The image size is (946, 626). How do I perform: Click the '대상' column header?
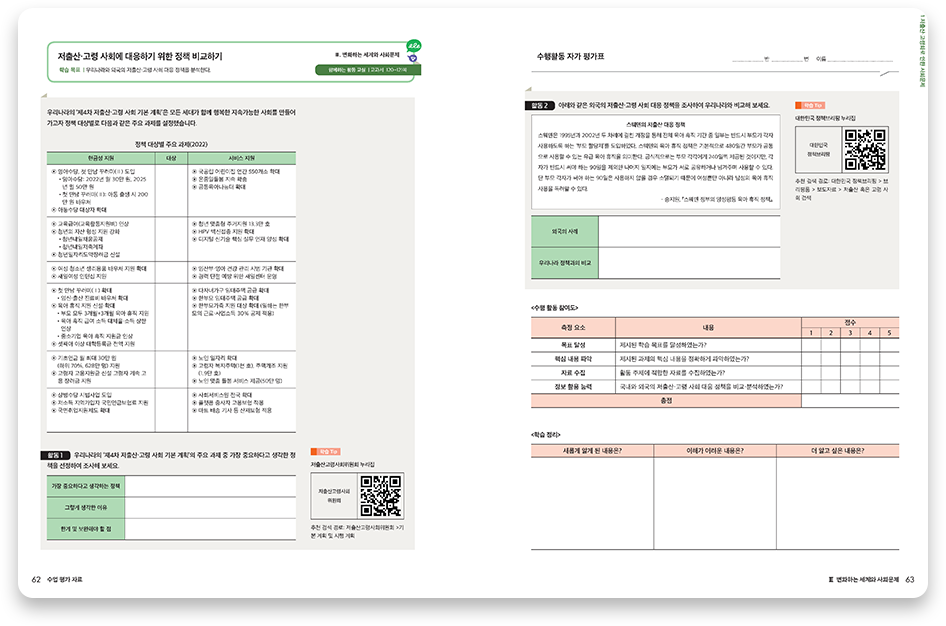click(x=171, y=159)
